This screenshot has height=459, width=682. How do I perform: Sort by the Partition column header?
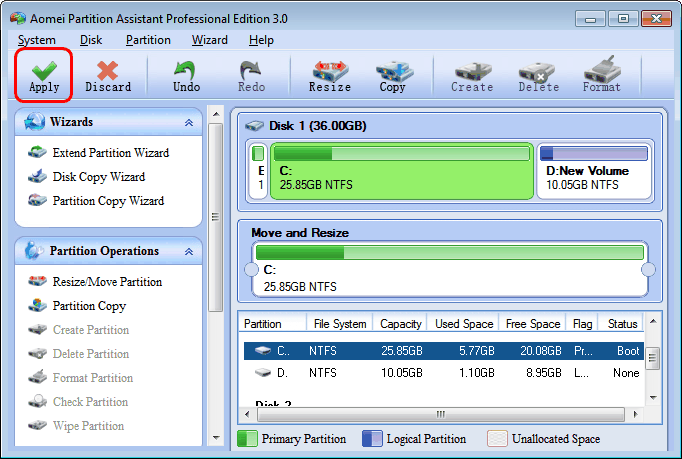coord(273,324)
